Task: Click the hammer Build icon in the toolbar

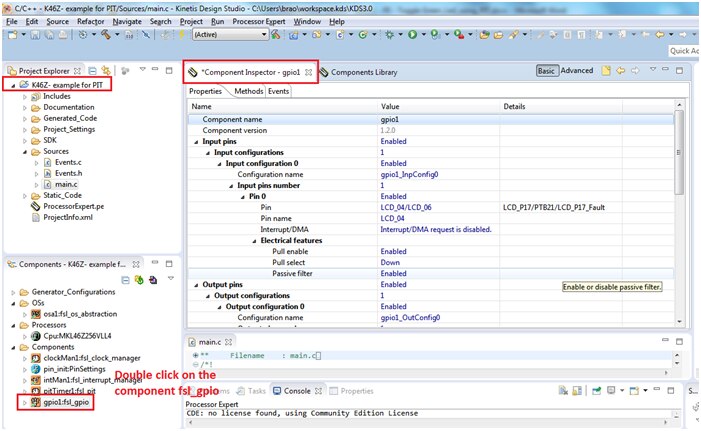Action: click(x=104, y=35)
